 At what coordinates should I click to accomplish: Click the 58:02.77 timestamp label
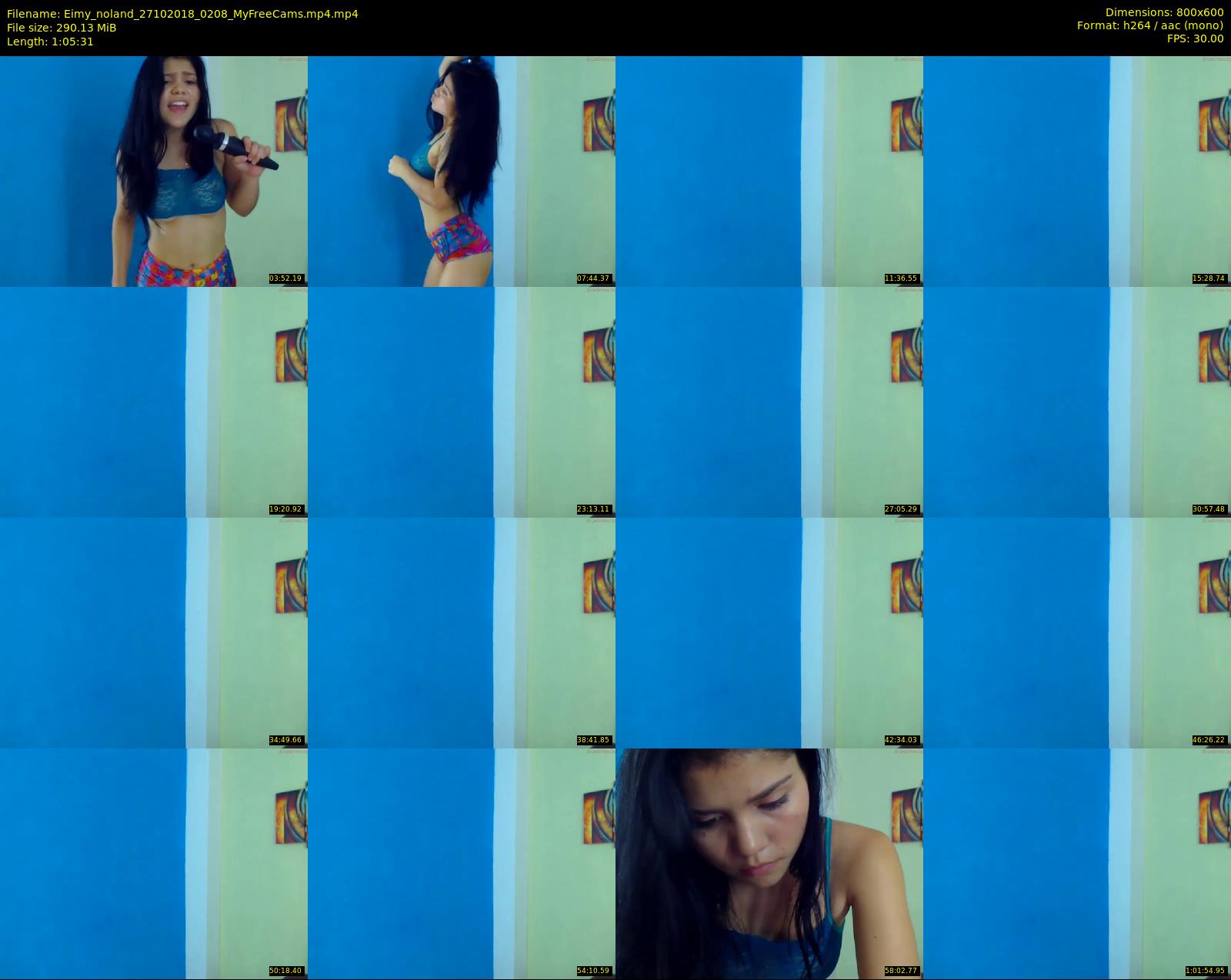[901, 971]
